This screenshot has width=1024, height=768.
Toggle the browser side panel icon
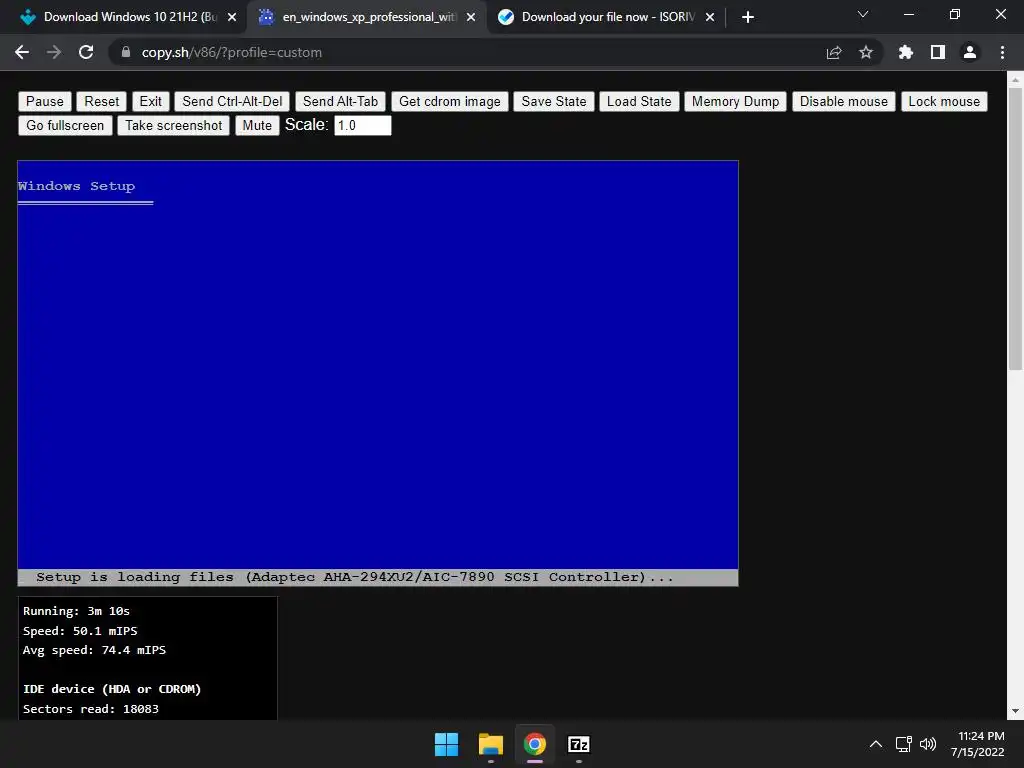point(938,52)
